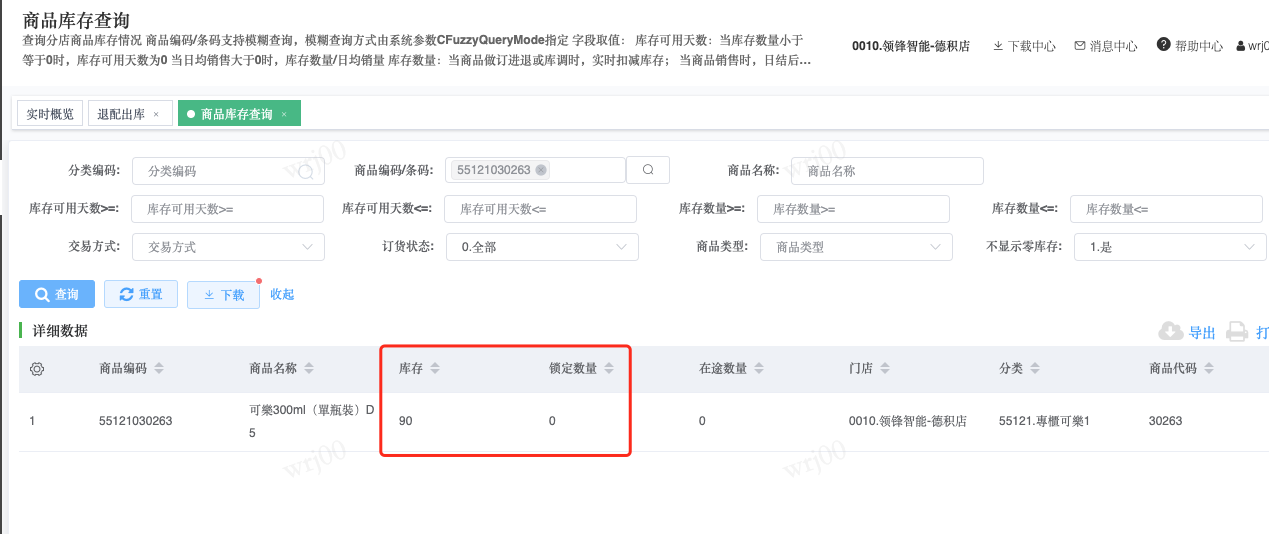Click the 商品名称 input field
This screenshot has width=1269, height=534.
887,171
